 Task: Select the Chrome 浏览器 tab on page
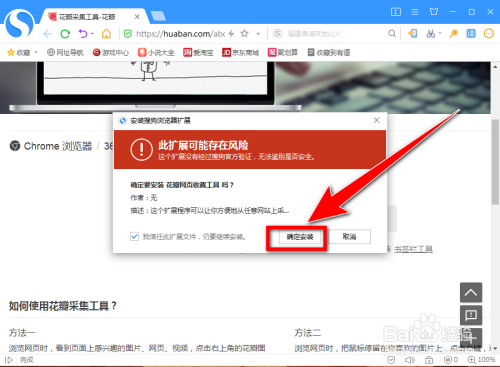click(51, 146)
